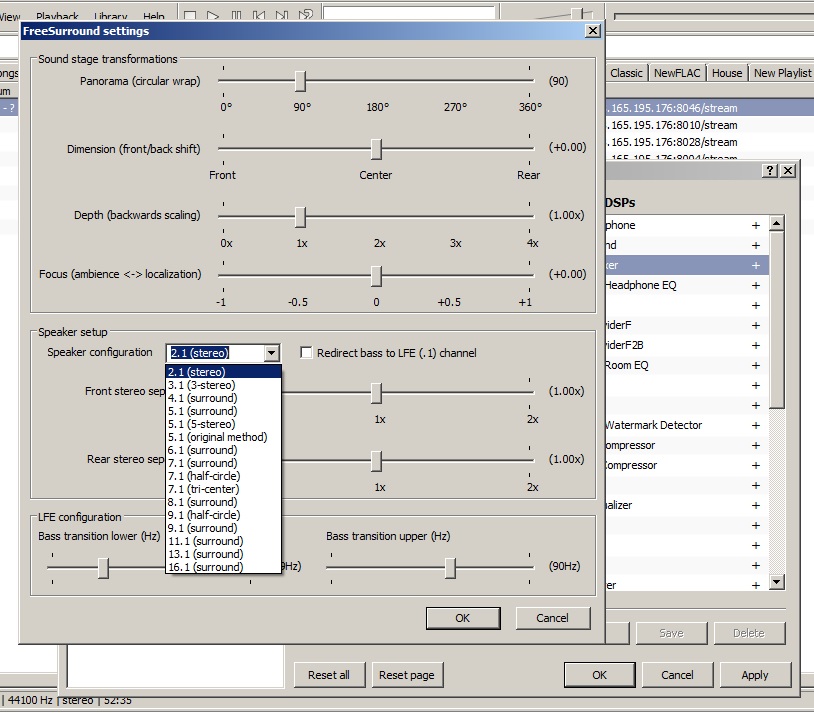Screen dimensions: 814x713
Task: Add Headphone EQ DSP with plus icon
Action: click(756, 285)
